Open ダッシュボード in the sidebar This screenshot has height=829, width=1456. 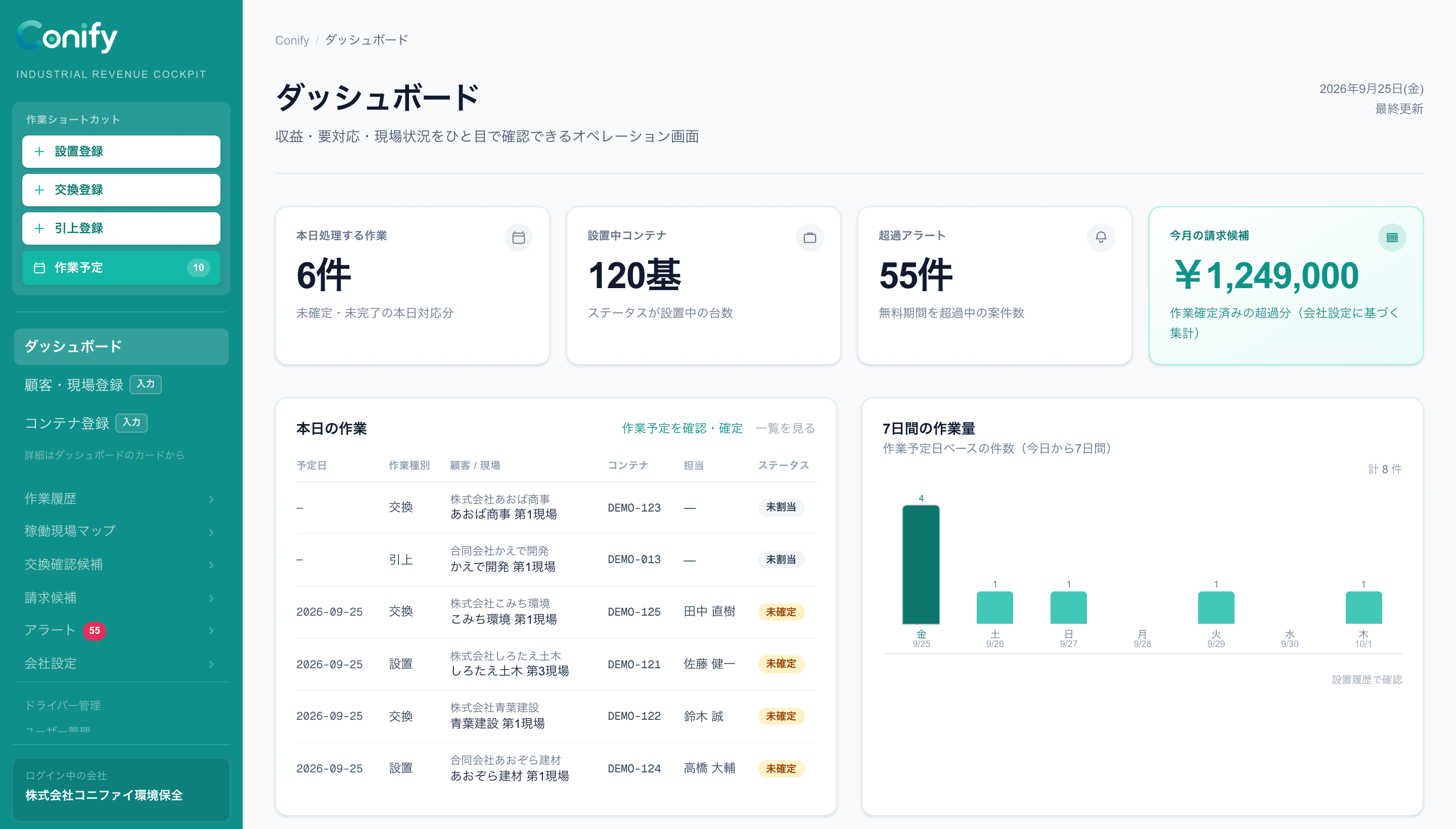click(121, 346)
